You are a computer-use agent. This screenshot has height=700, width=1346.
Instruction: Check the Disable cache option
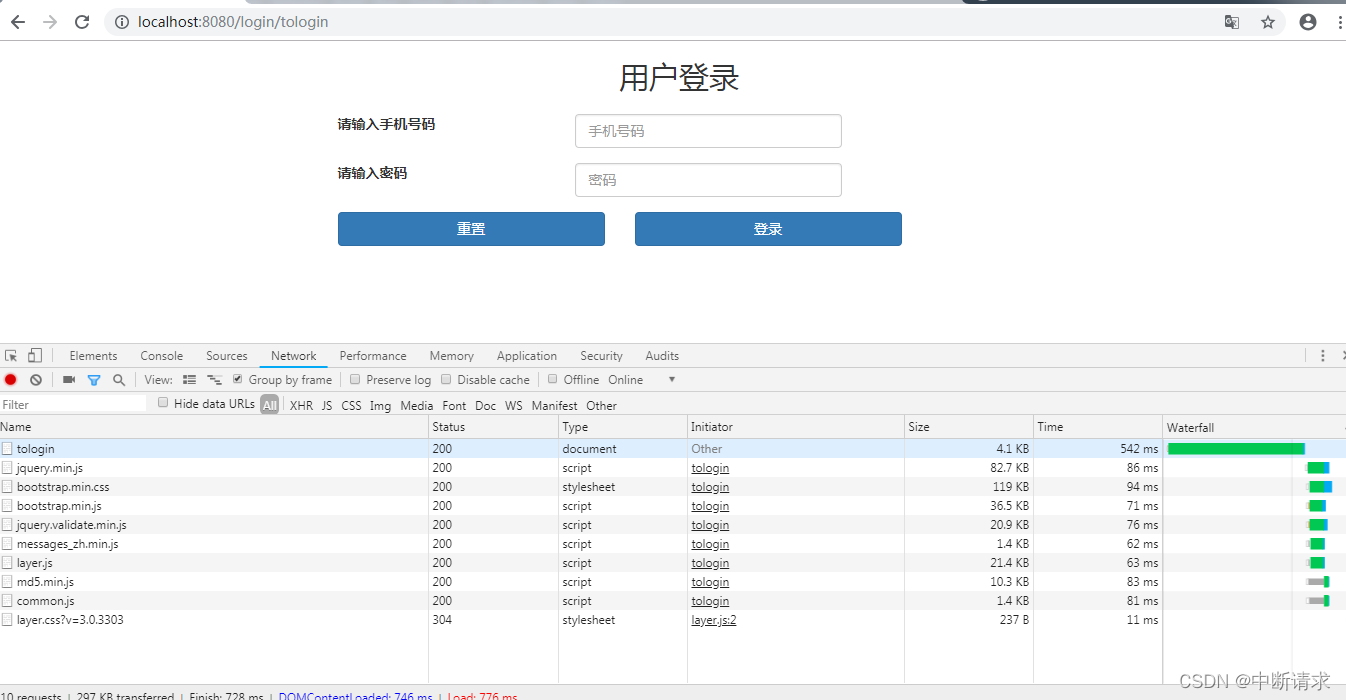click(x=445, y=379)
